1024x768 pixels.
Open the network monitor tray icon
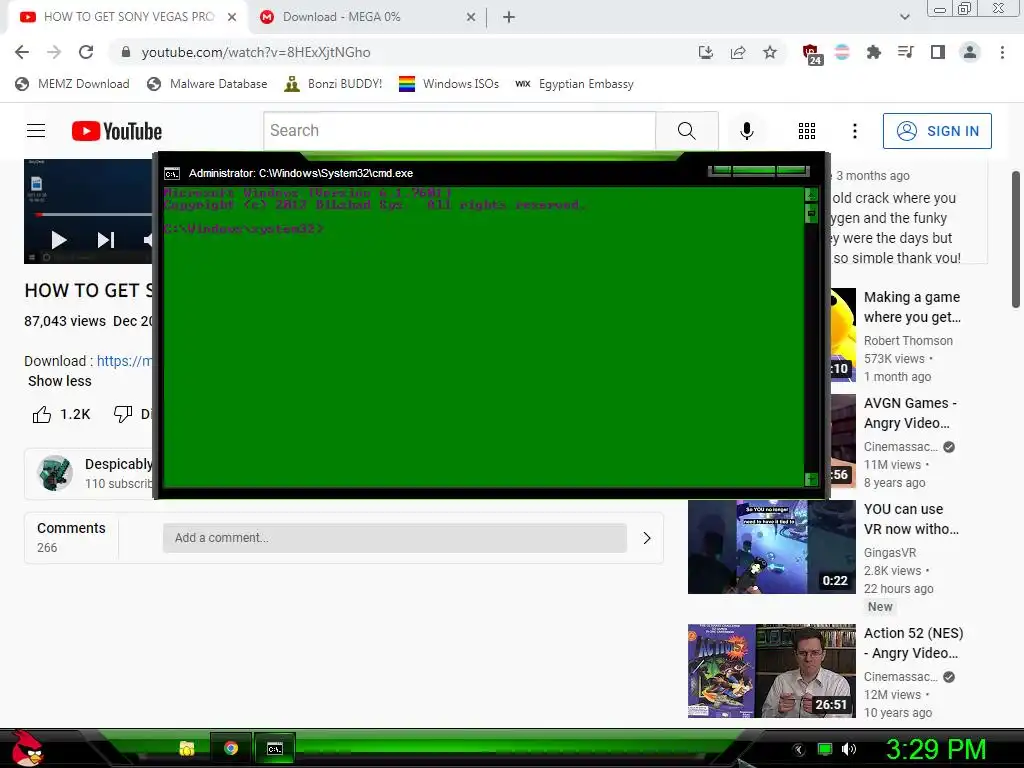[825, 749]
